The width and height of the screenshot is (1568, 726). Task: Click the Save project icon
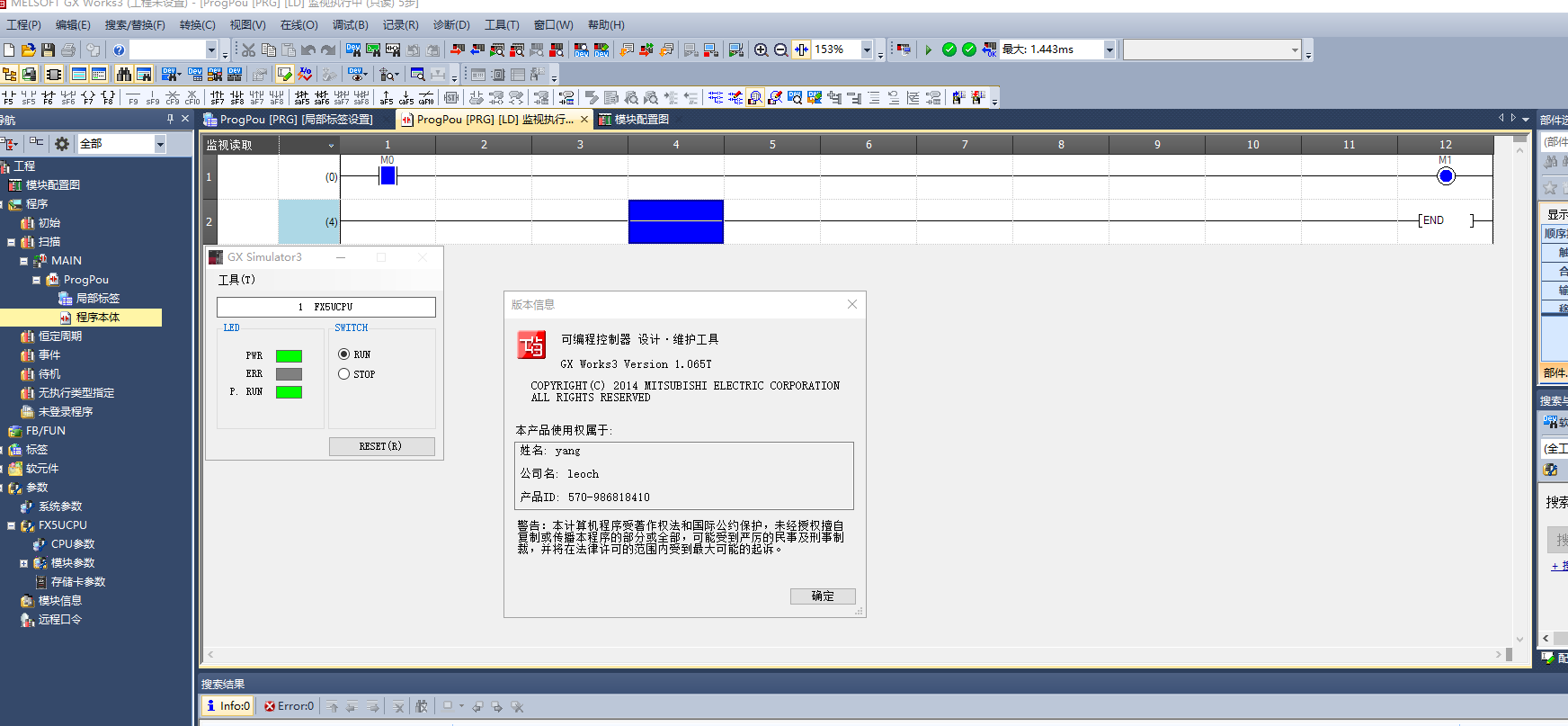tap(49, 50)
